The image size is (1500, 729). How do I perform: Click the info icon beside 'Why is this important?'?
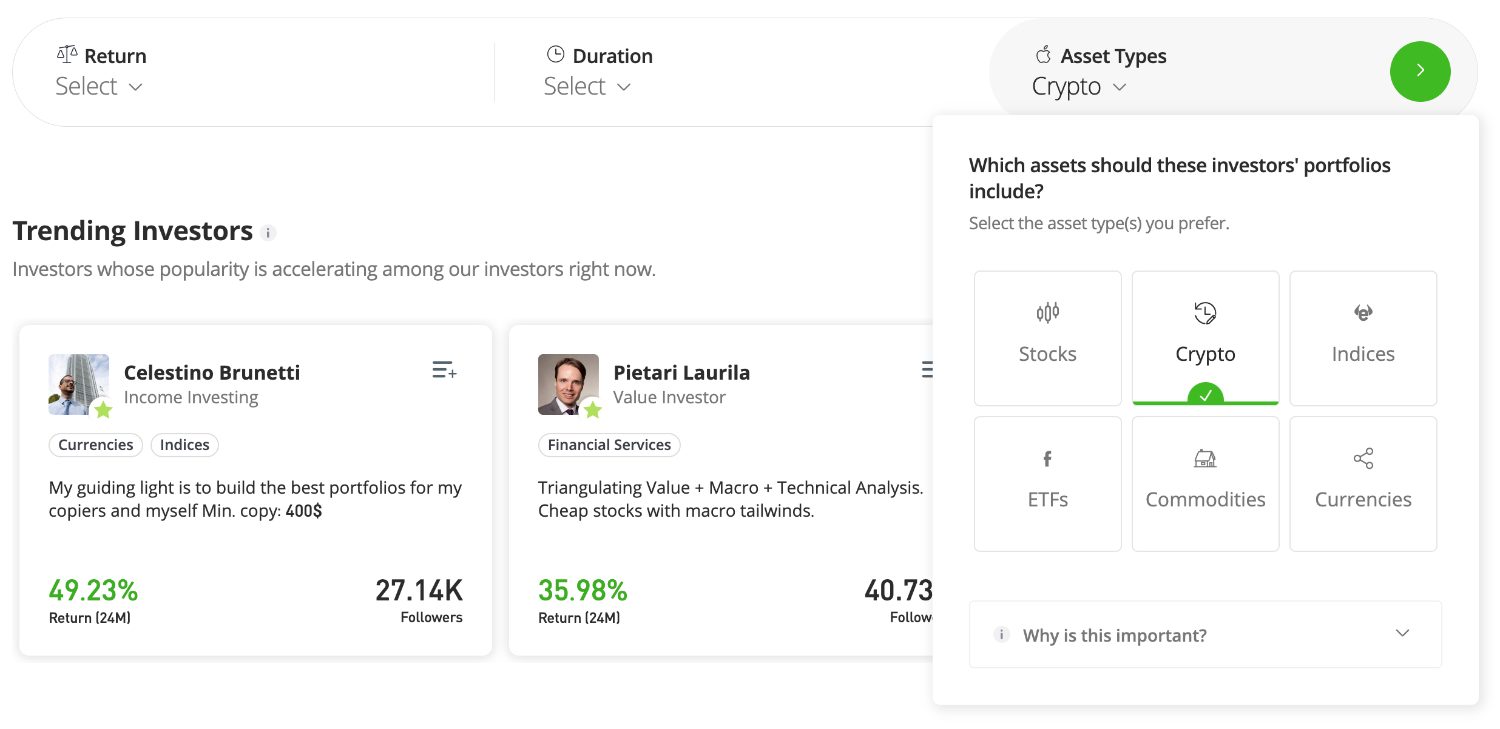1001,634
